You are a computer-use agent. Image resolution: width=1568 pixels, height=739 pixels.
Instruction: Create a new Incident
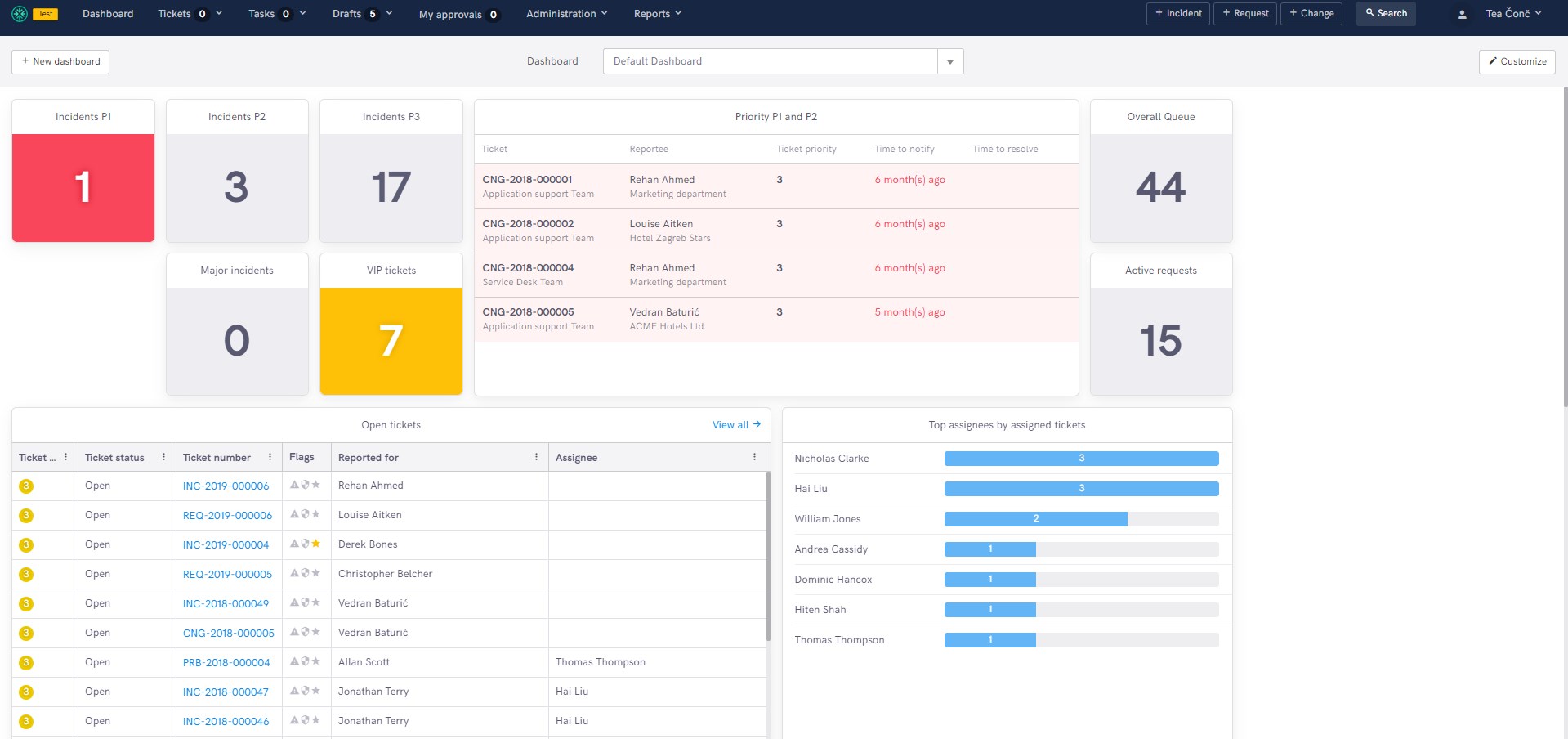(1178, 13)
